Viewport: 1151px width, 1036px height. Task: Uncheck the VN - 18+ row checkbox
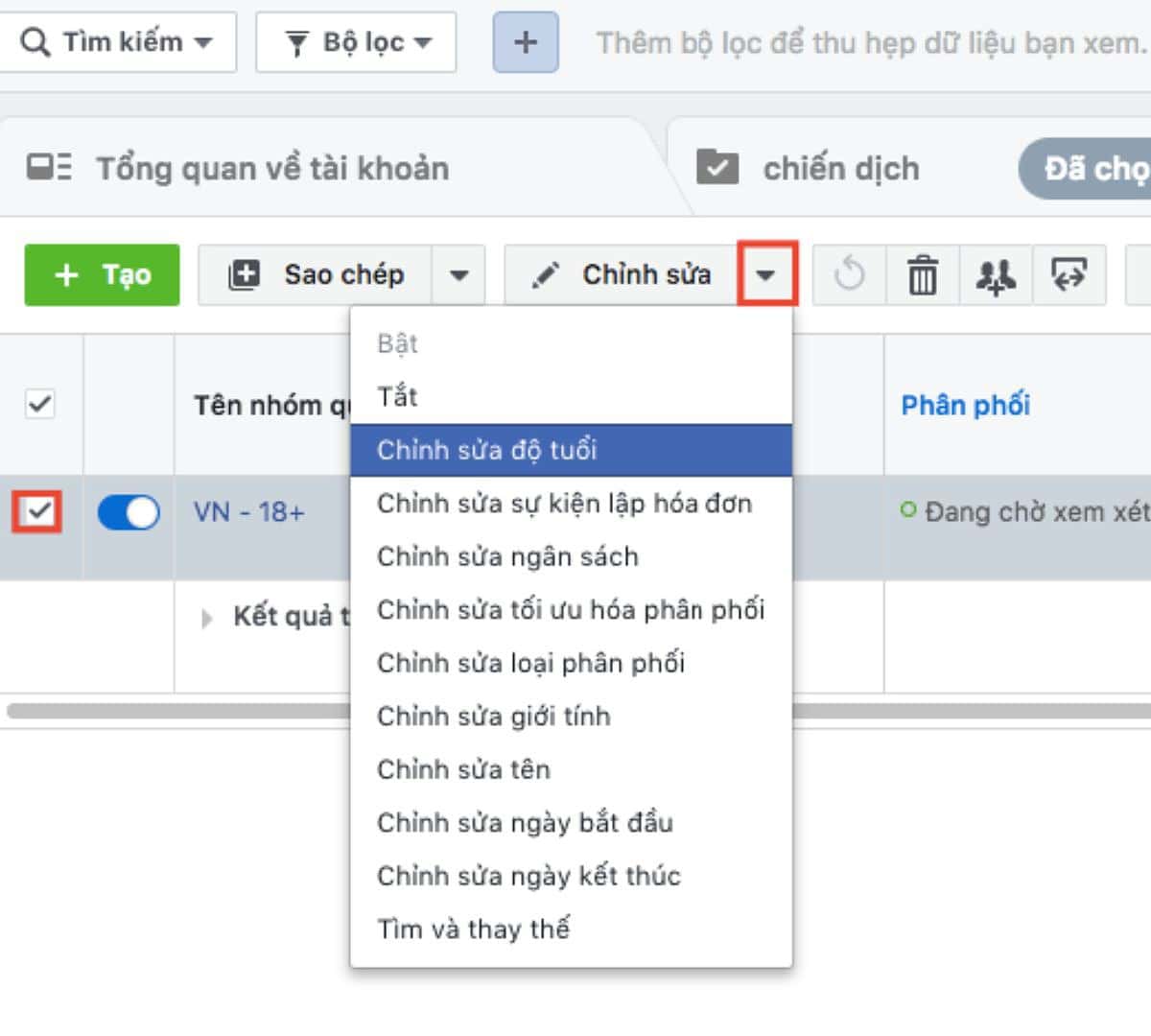pos(38,512)
